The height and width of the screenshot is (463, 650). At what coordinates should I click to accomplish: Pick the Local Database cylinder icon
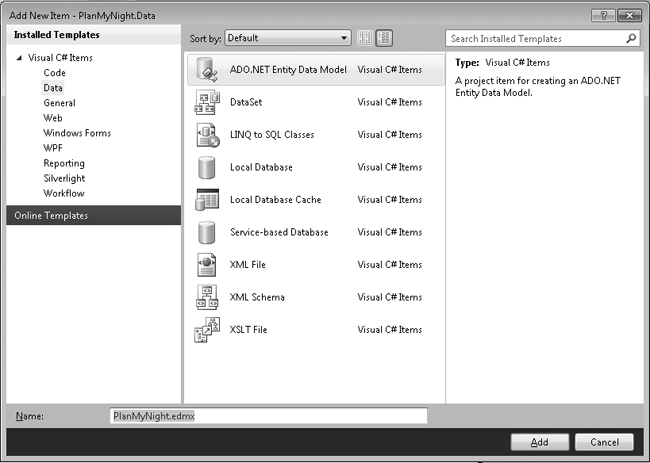coord(206,167)
